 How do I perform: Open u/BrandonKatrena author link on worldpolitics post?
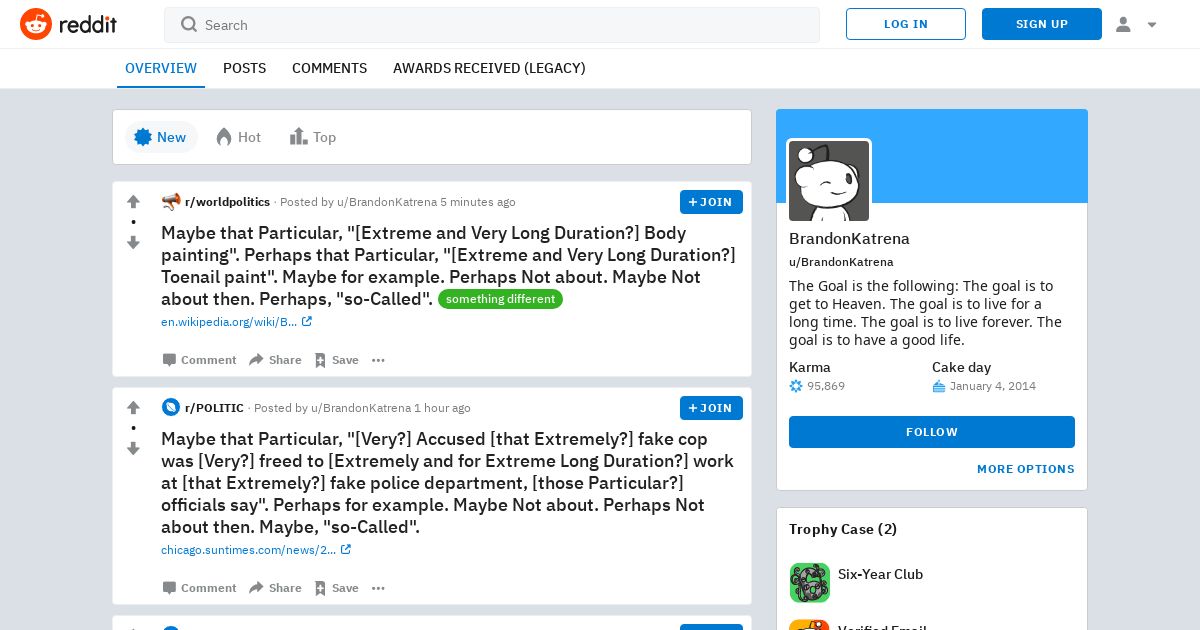[x=387, y=202]
